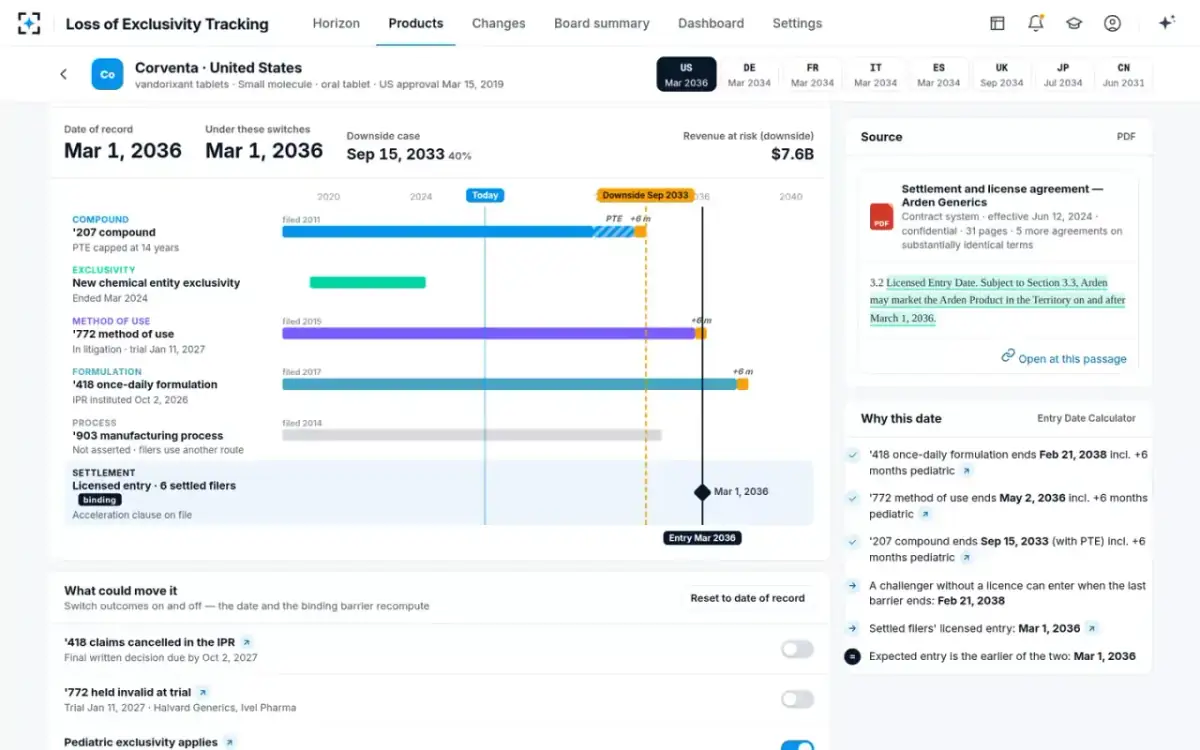Open notifications bell
Screen dimensions: 1200x750
(1036, 23)
